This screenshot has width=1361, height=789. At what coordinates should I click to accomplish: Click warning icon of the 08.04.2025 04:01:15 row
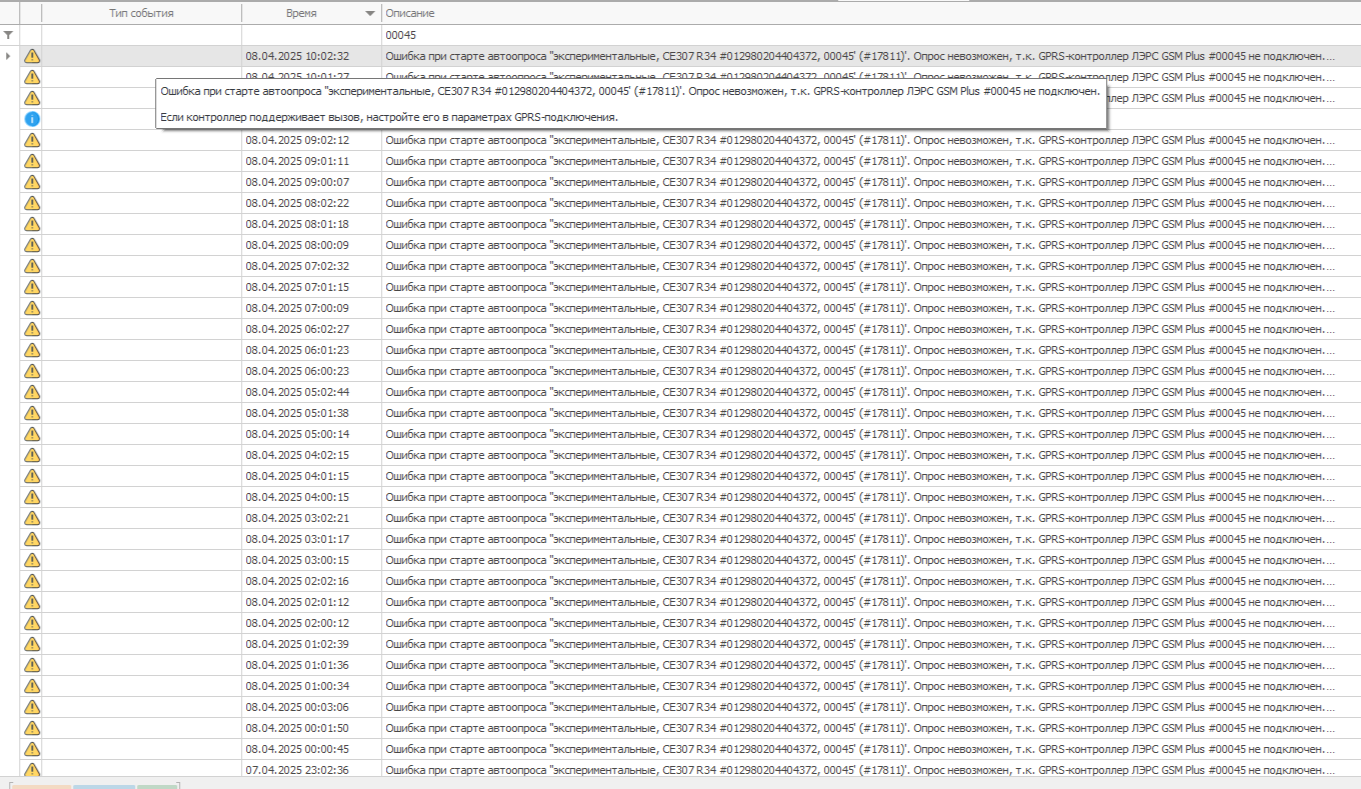tap(31, 476)
